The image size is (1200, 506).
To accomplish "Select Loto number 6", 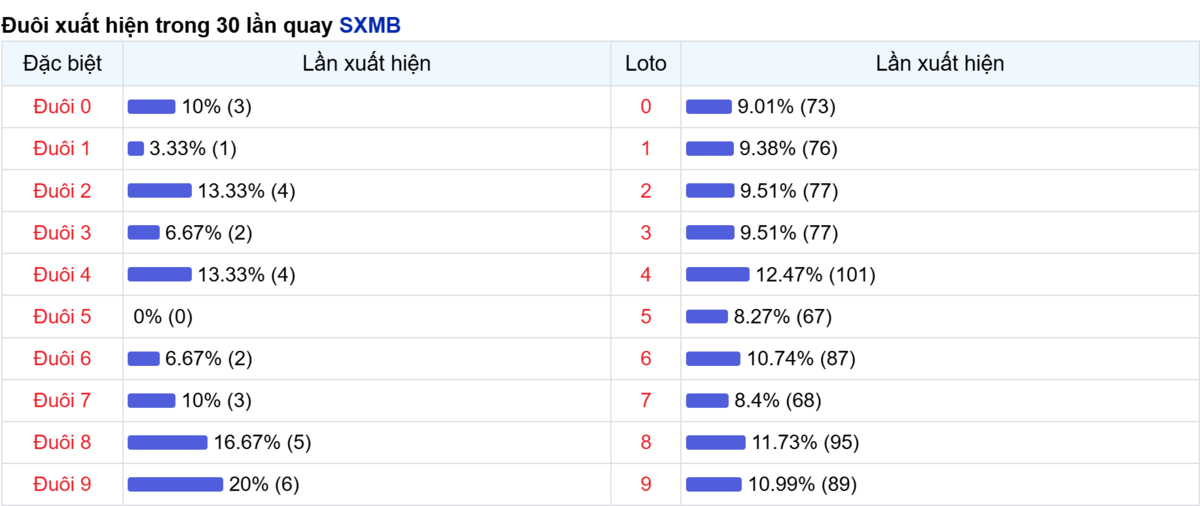I will pos(646,358).
